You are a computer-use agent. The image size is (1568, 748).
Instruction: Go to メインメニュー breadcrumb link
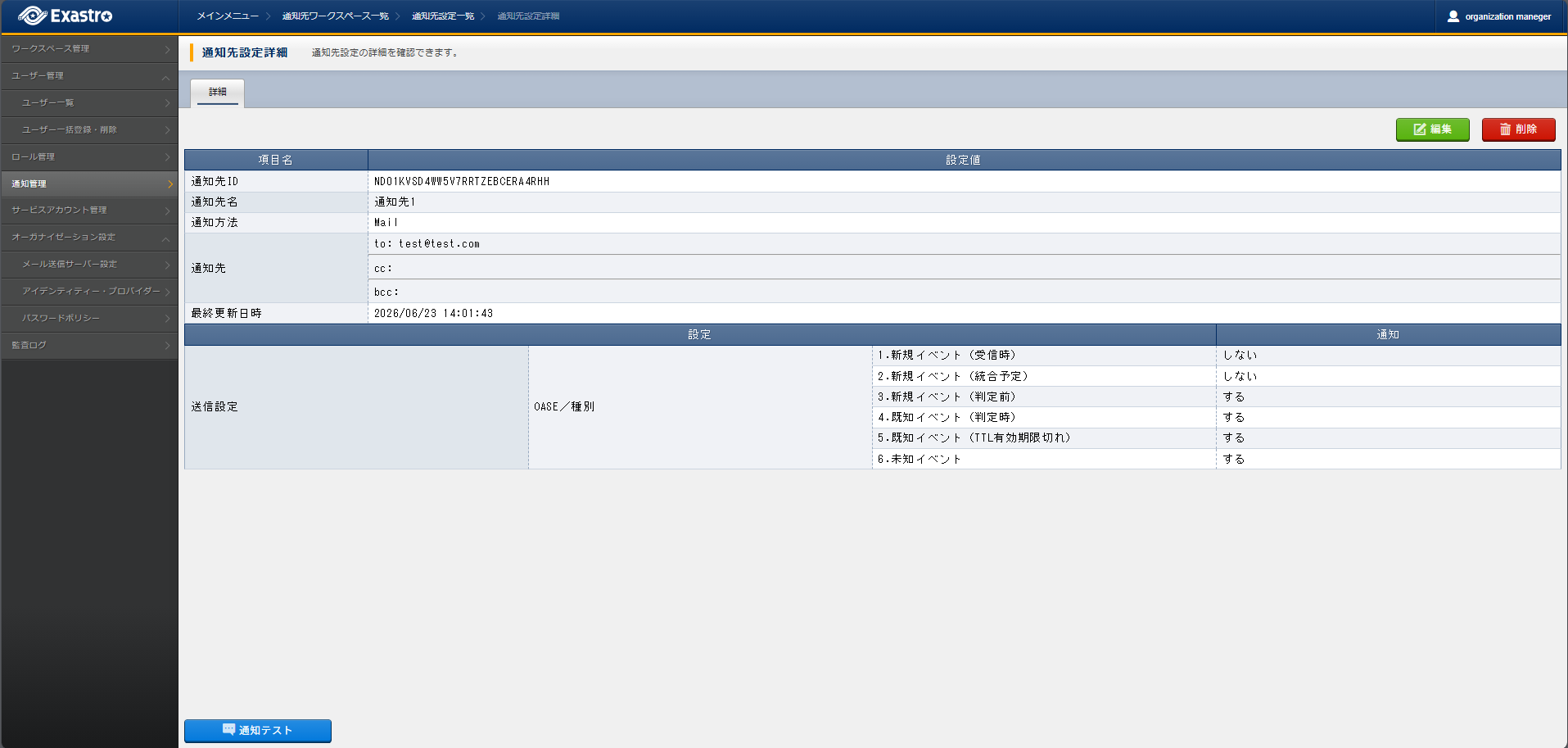click(228, 16)
